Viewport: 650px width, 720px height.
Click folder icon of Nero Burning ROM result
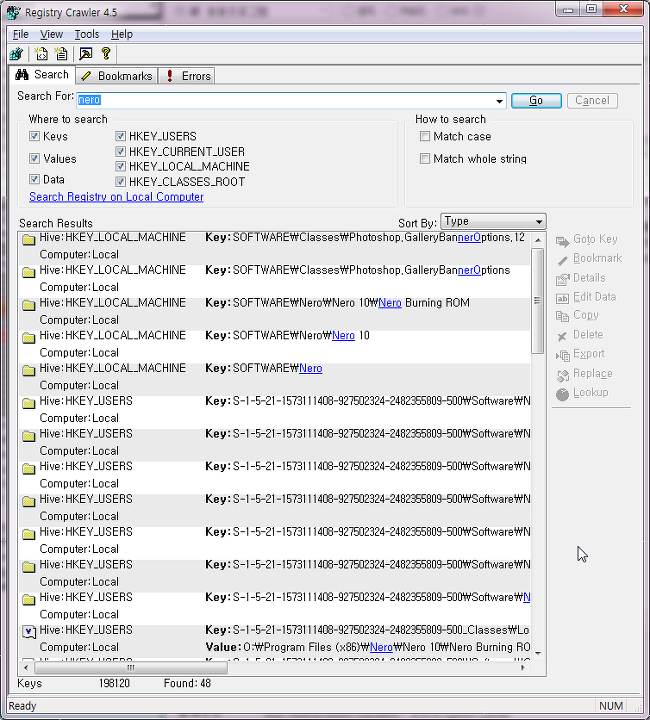pyautogui.click(x=28, y=305)
